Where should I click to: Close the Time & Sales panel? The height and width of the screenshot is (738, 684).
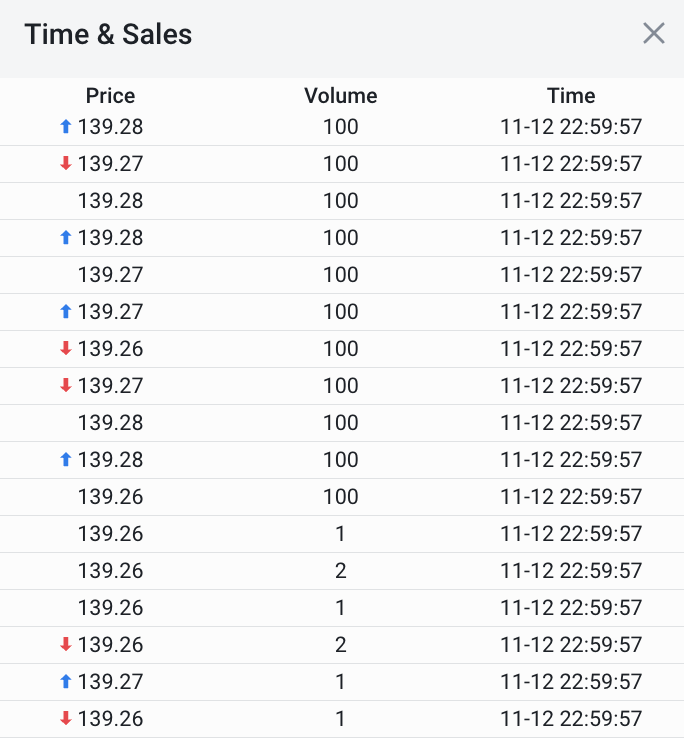point(653,34)
